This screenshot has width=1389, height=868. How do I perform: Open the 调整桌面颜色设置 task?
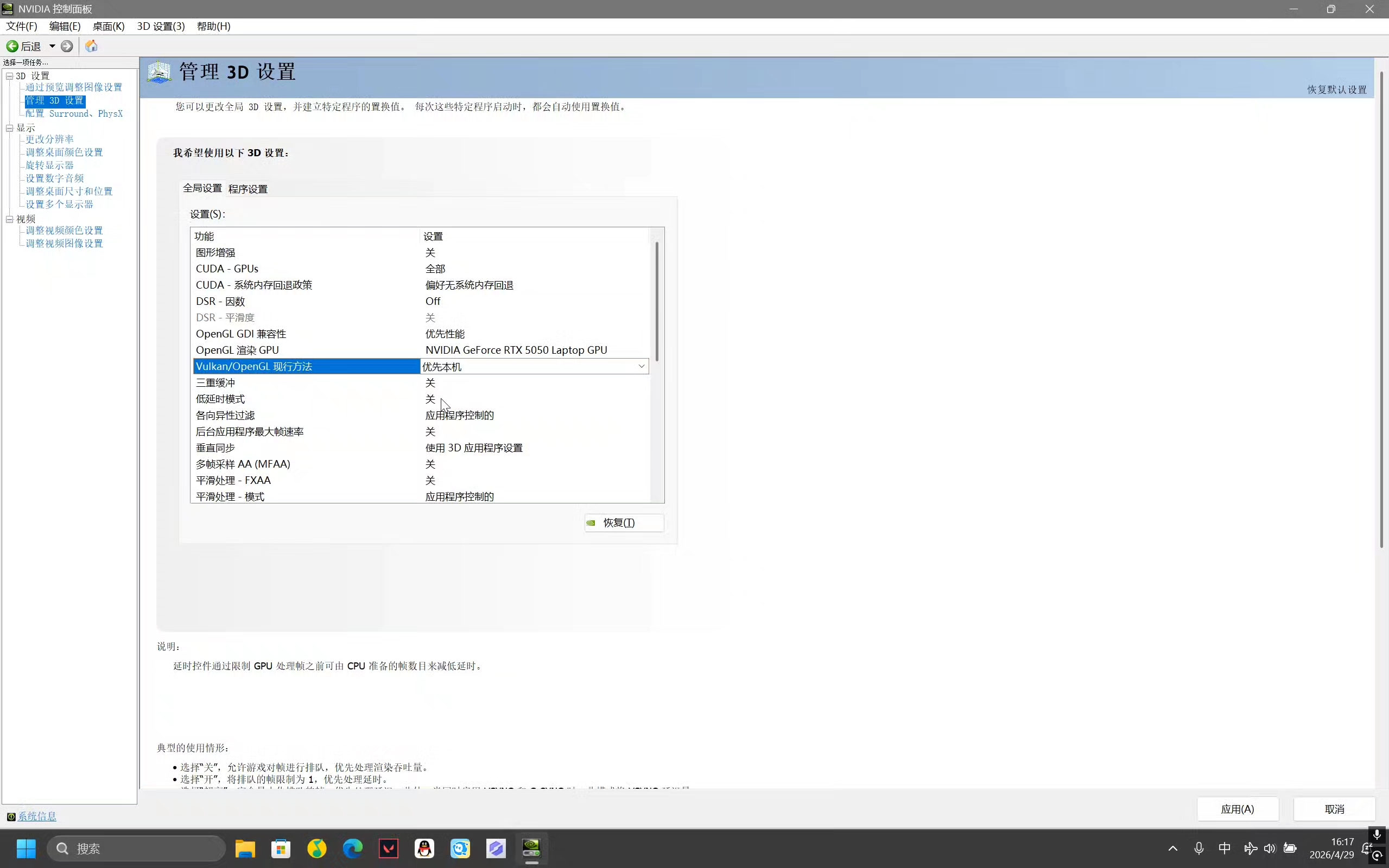[64, 152]
